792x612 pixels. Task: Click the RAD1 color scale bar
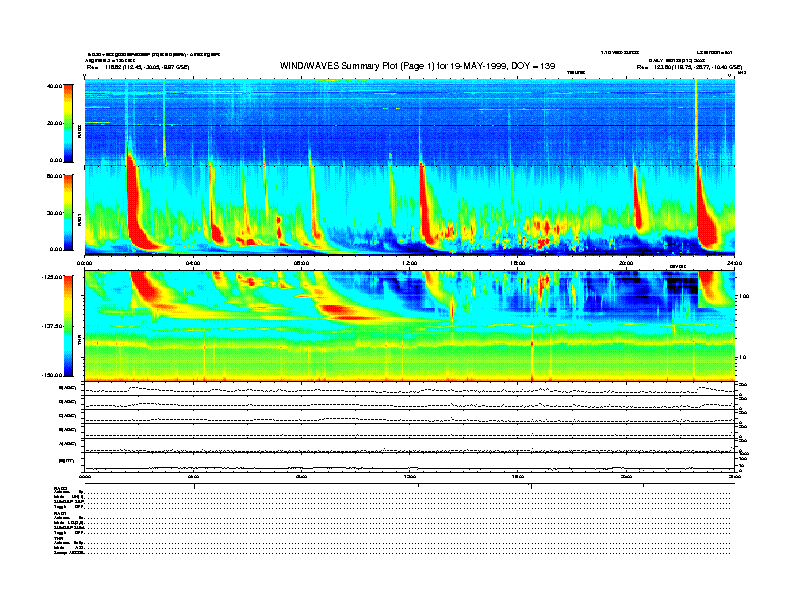click(x=68, y=212)
